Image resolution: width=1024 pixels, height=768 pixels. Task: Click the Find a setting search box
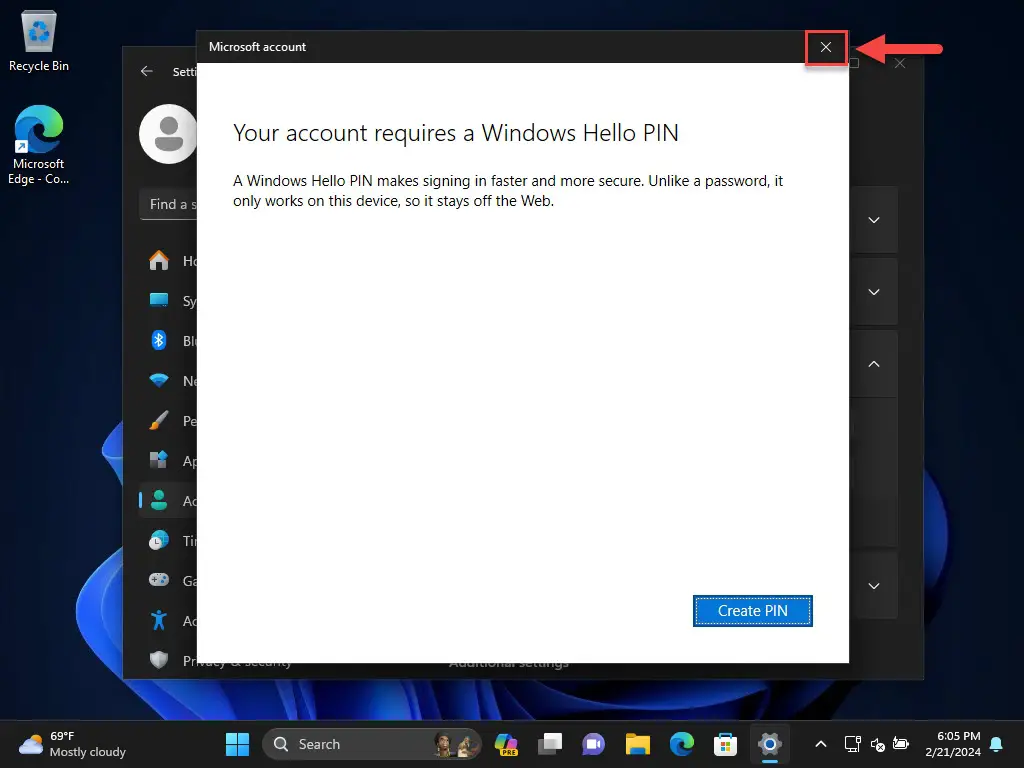168,204
